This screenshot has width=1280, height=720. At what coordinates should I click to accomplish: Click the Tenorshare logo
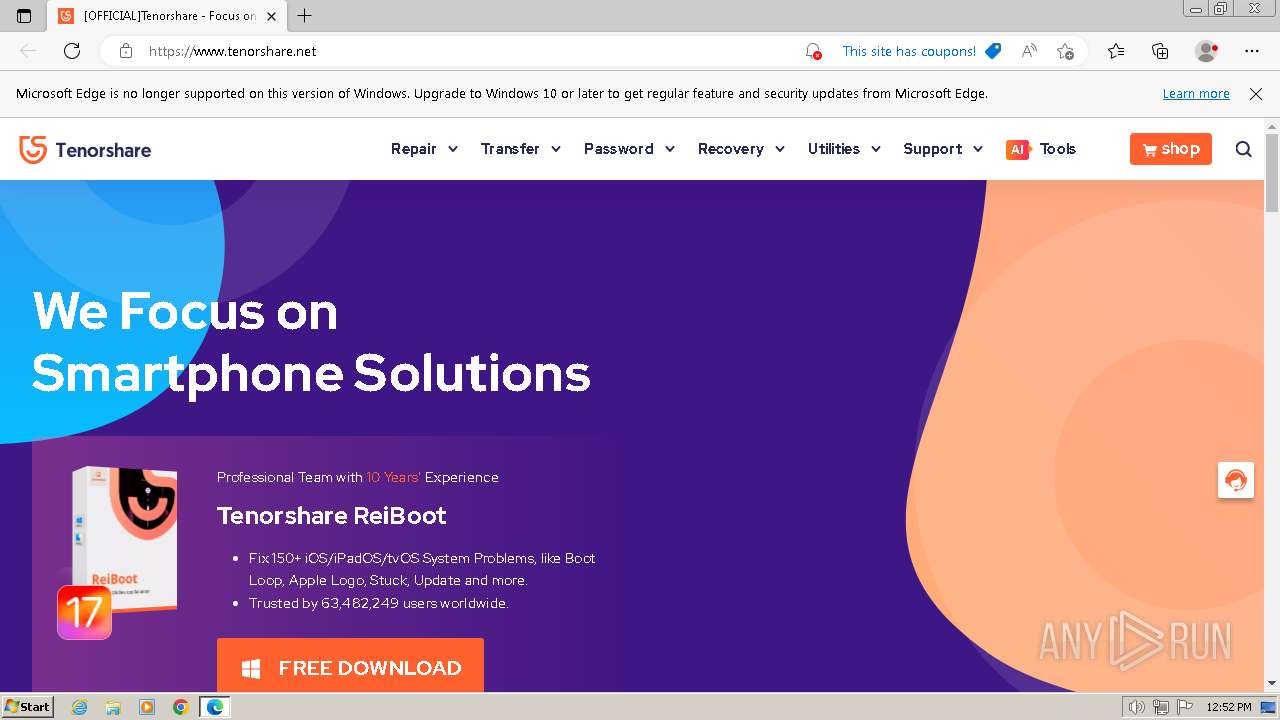click(85, 150)
